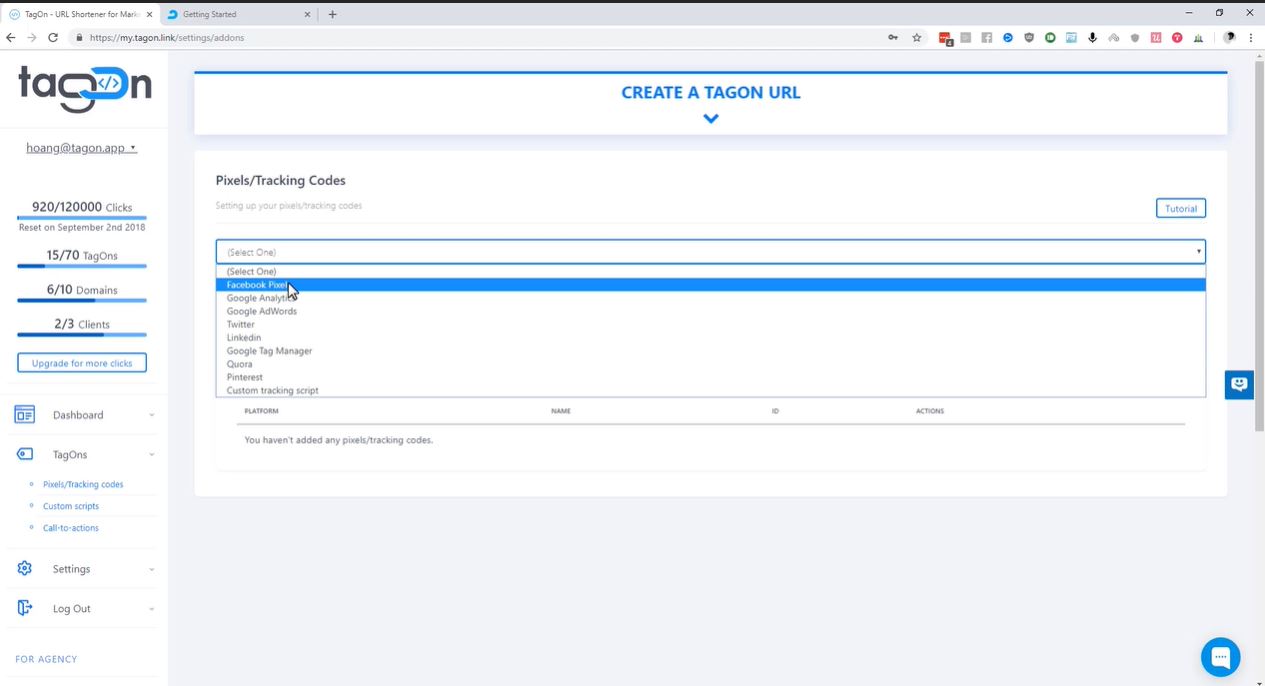Image resolution: width=1265 pixels, height=686 pixels.
Task: Open a new browser tab
Action: tap(333, 14)
